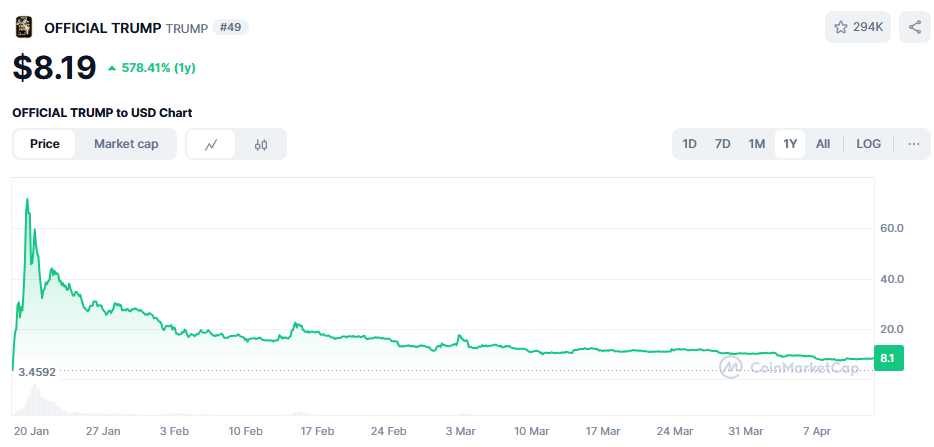Click the CoinMarketCap watermark logo
934x447 pixels.
(x=790, y=368)
